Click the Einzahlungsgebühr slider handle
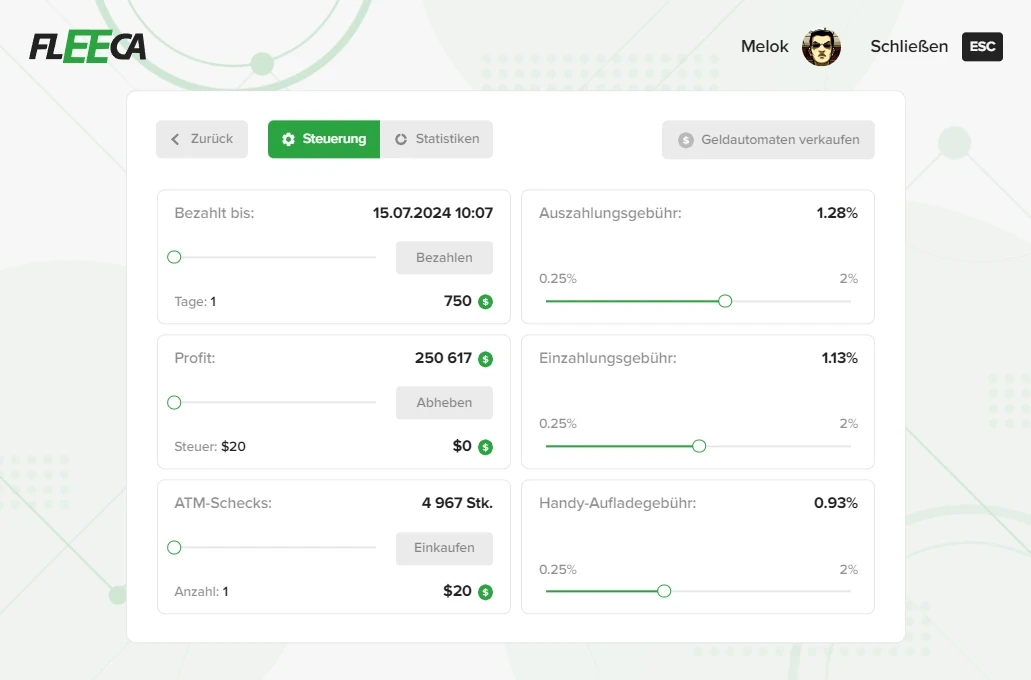The width and height of the screenshot is (1031, 680). point(699,446)
